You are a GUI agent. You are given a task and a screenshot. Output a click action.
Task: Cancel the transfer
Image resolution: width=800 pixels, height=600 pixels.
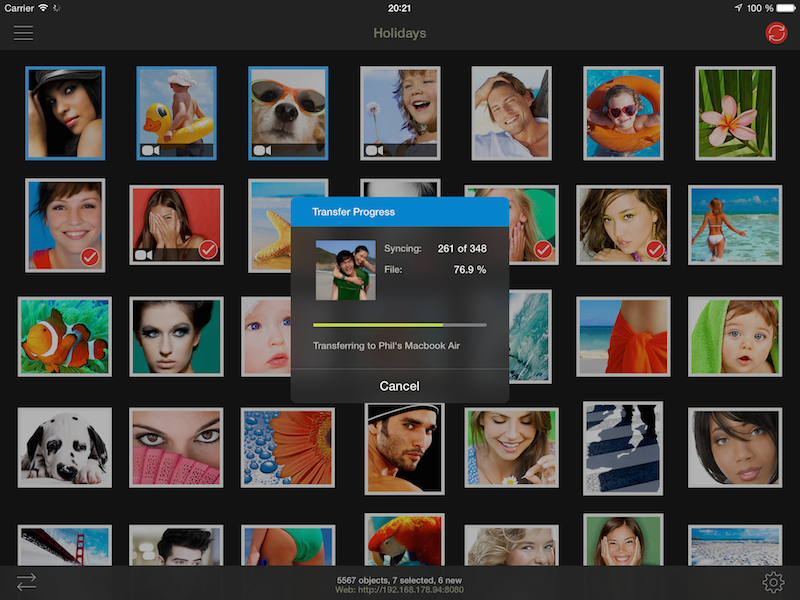coord(399,386)
